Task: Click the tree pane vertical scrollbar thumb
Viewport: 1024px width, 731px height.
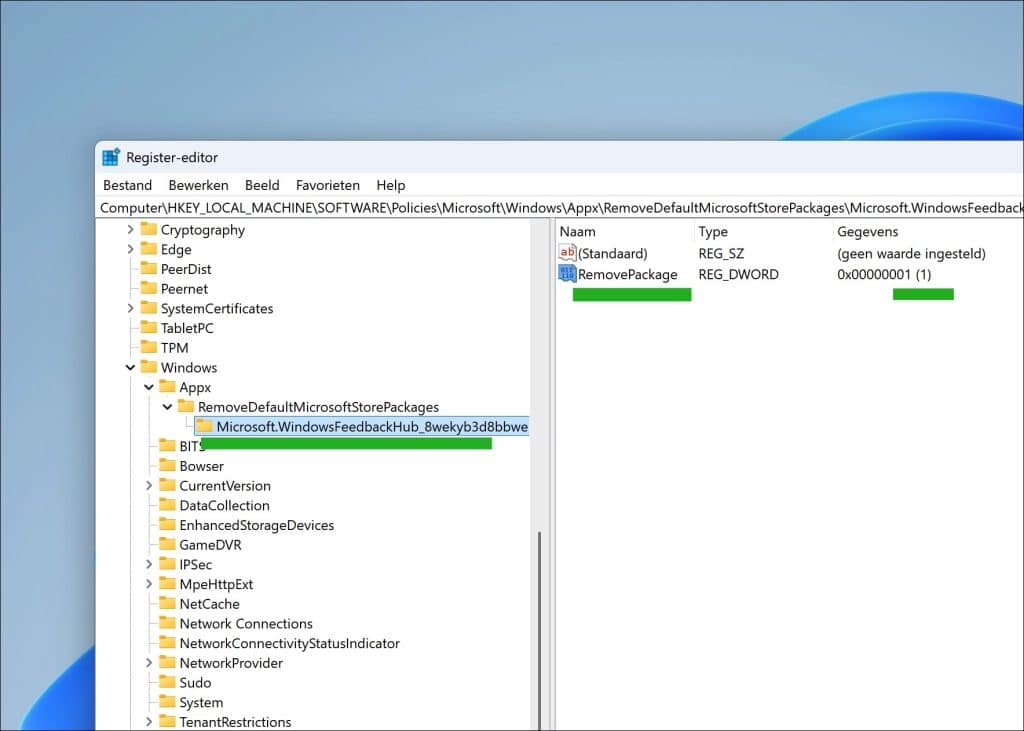Action: (x=539, y=630)
